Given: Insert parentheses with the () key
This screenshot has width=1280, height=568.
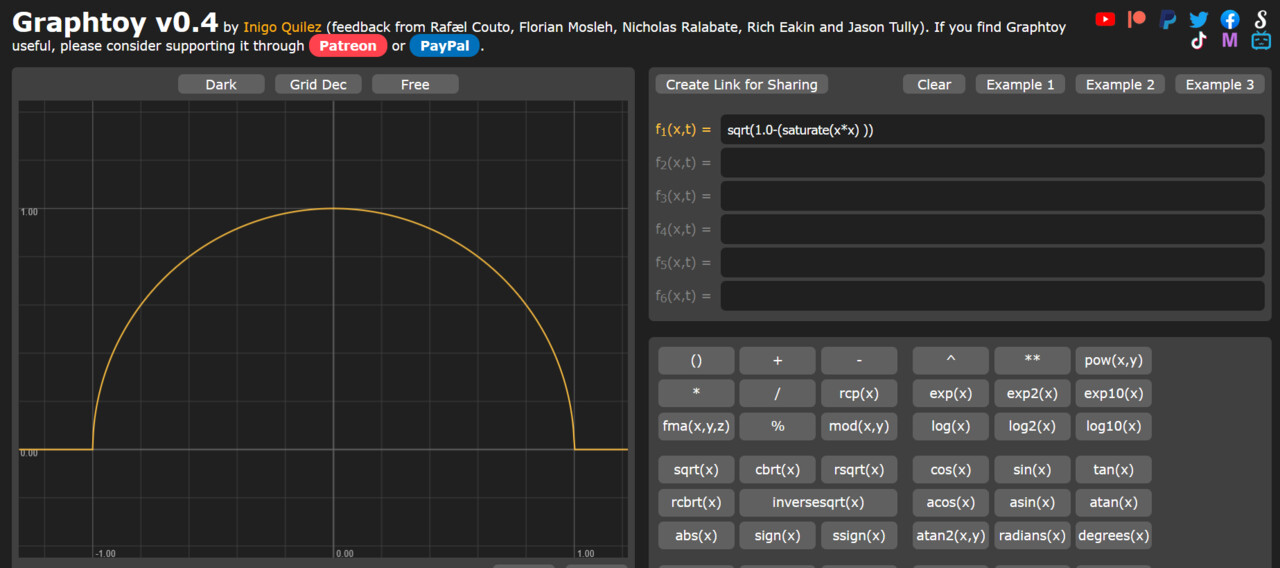Looking at the screenshot, I should (696, 360).
